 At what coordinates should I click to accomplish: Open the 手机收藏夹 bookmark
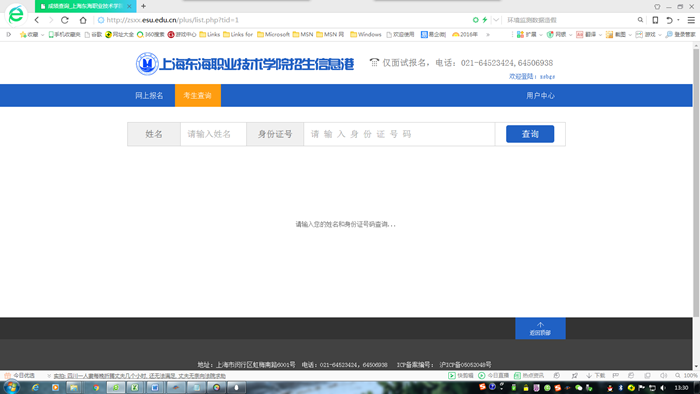pyautogui.click(x=64, y=34)
